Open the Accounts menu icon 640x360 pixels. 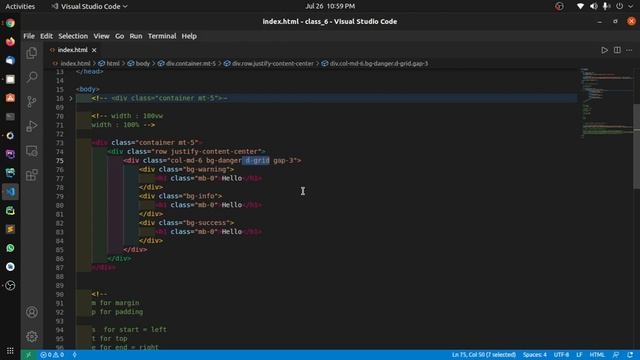(x=32, y=312)
